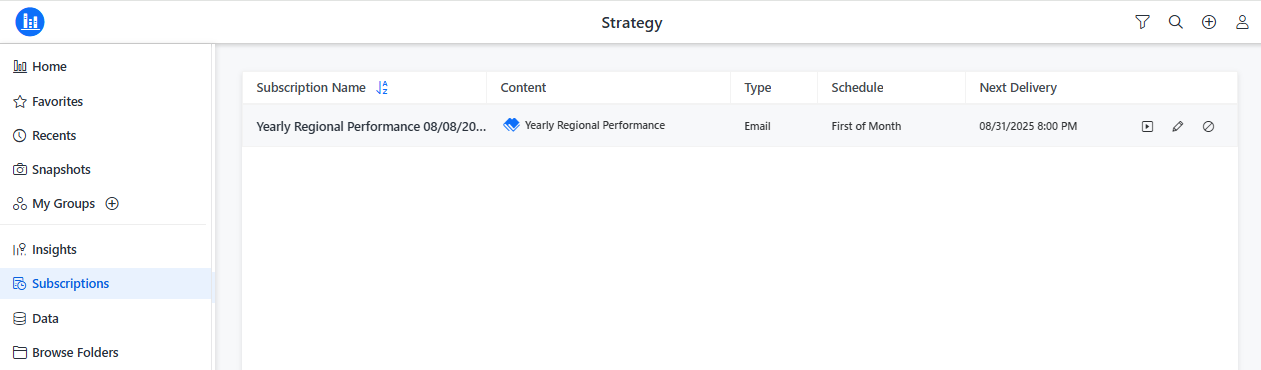
Task: Click the create new plus icon
Action: click(1209, 22)
